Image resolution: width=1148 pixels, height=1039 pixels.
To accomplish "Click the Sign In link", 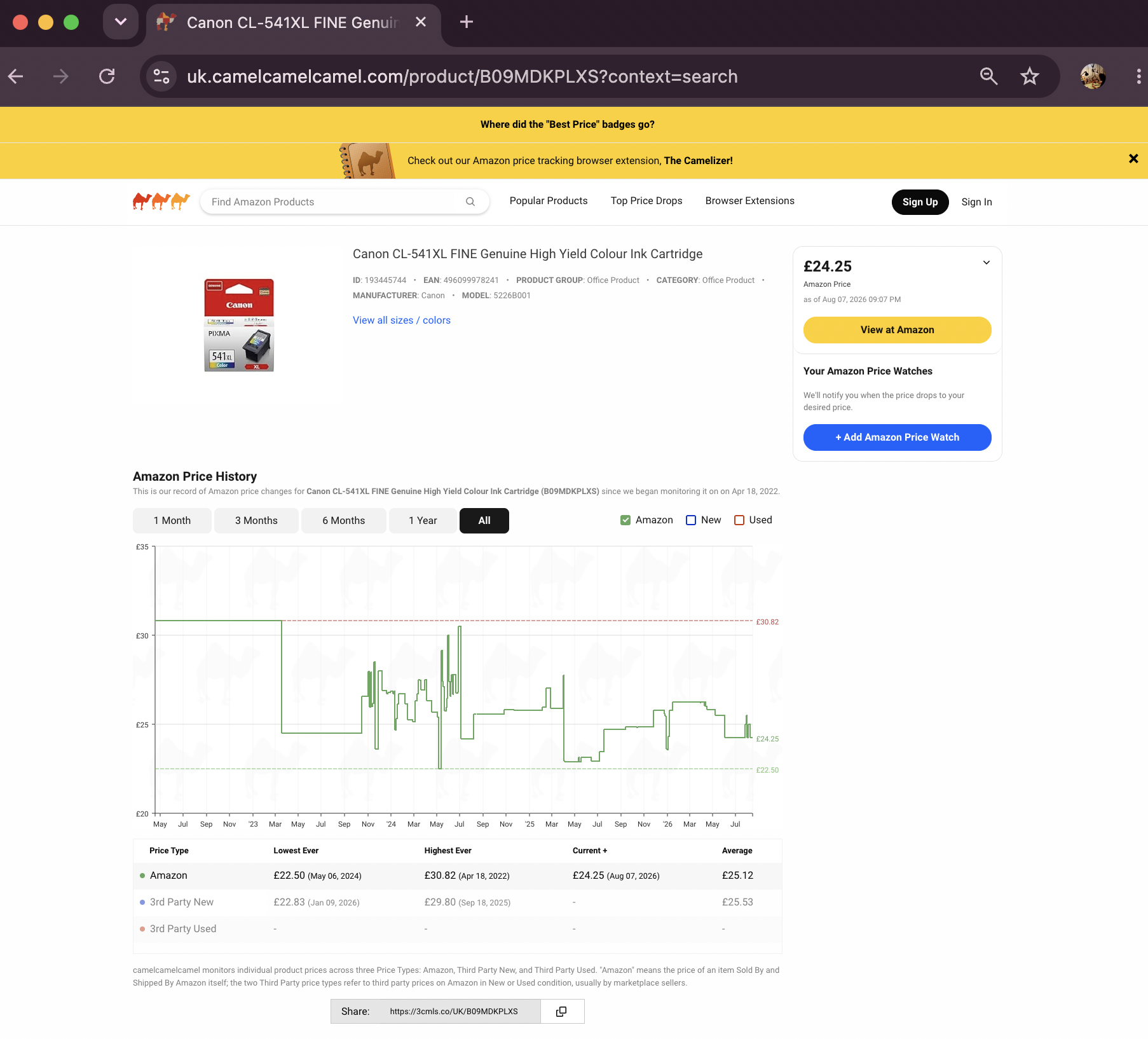I will 976,202.
